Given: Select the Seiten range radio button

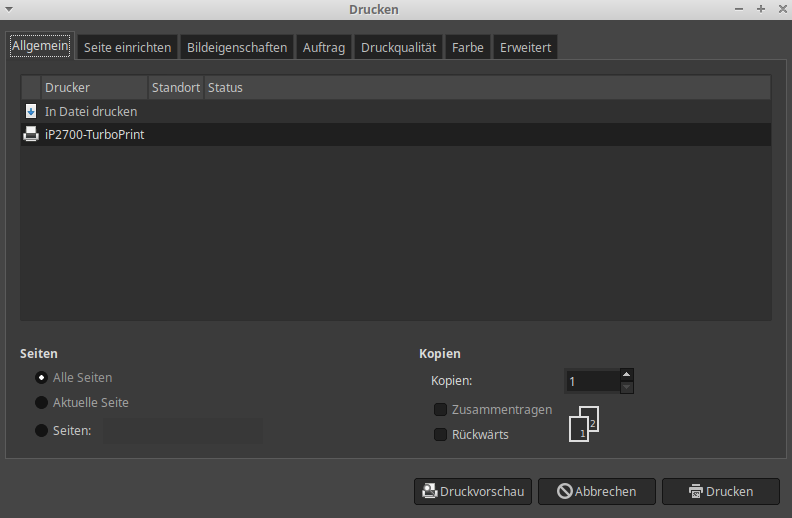Looking at the screenshot, I should pyautogui.click(x=41, y=431).
